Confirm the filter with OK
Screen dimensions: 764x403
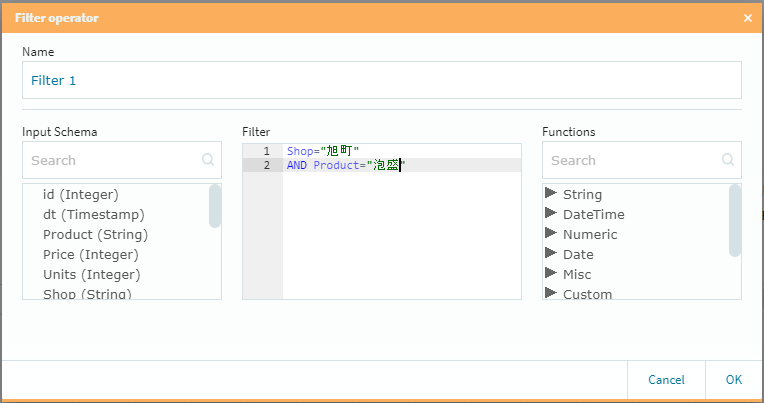734,380
